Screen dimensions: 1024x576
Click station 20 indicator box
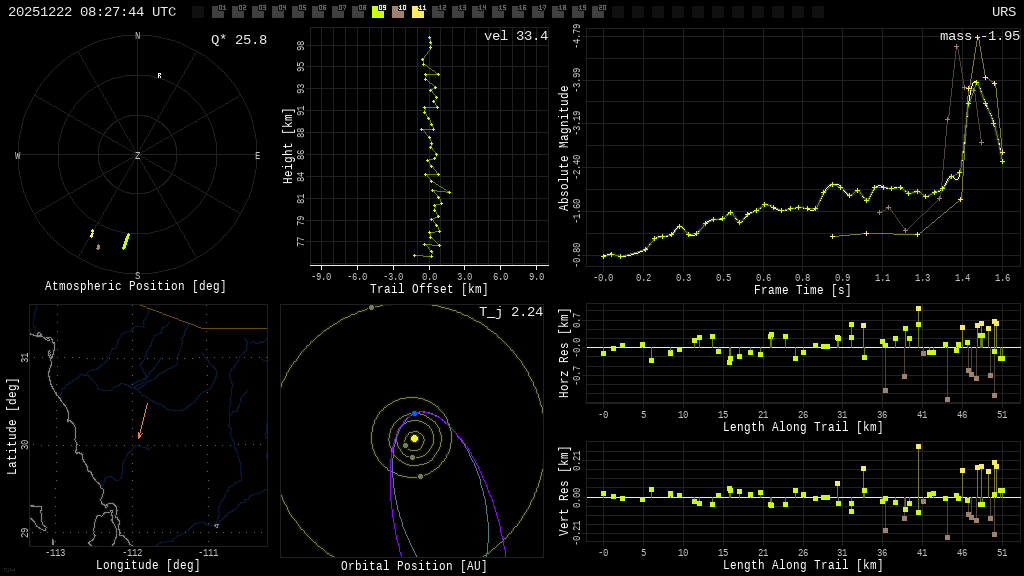click(x=598, y=12)
